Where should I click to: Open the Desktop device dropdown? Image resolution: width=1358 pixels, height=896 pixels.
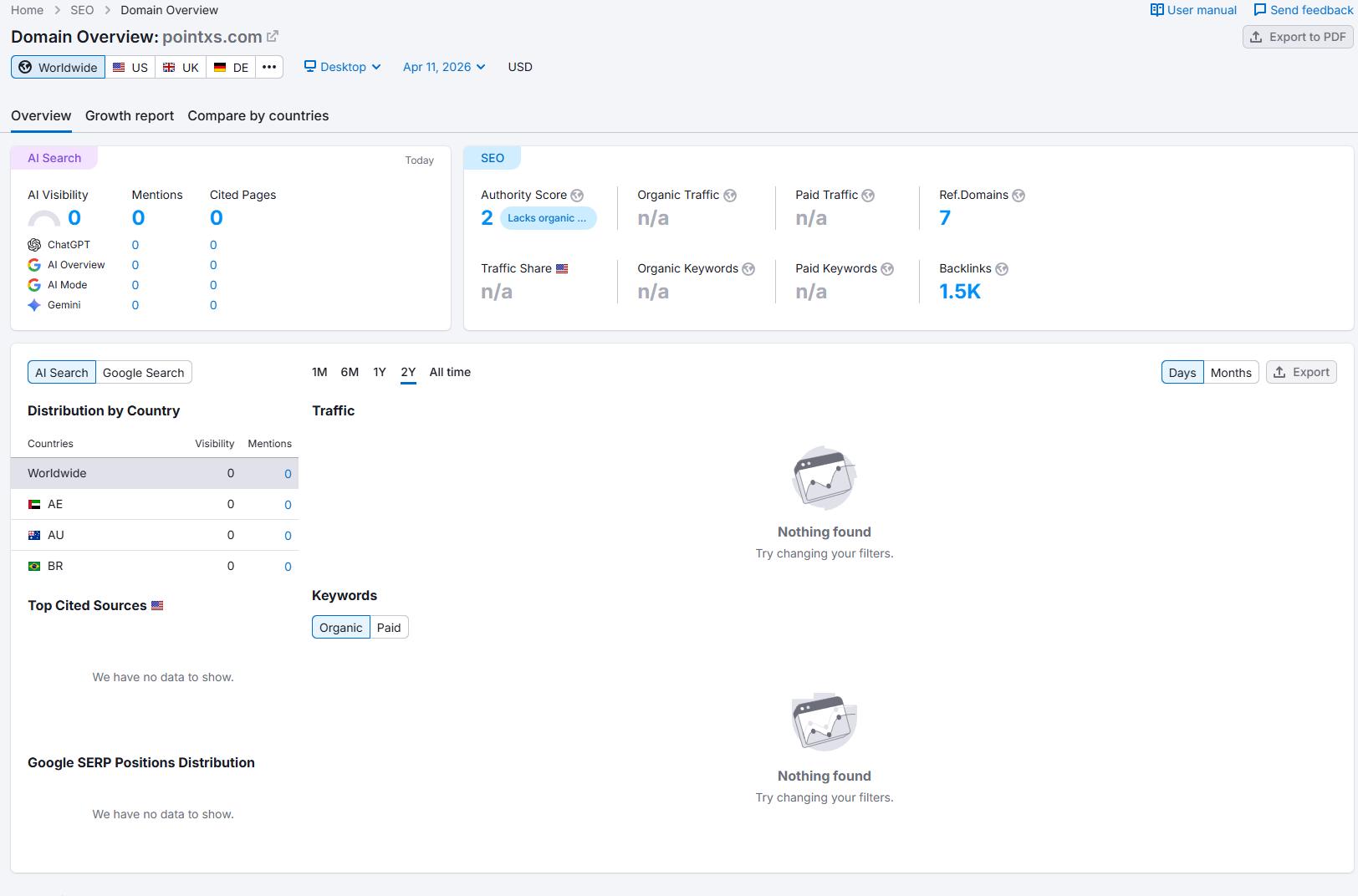click(342, 67)
